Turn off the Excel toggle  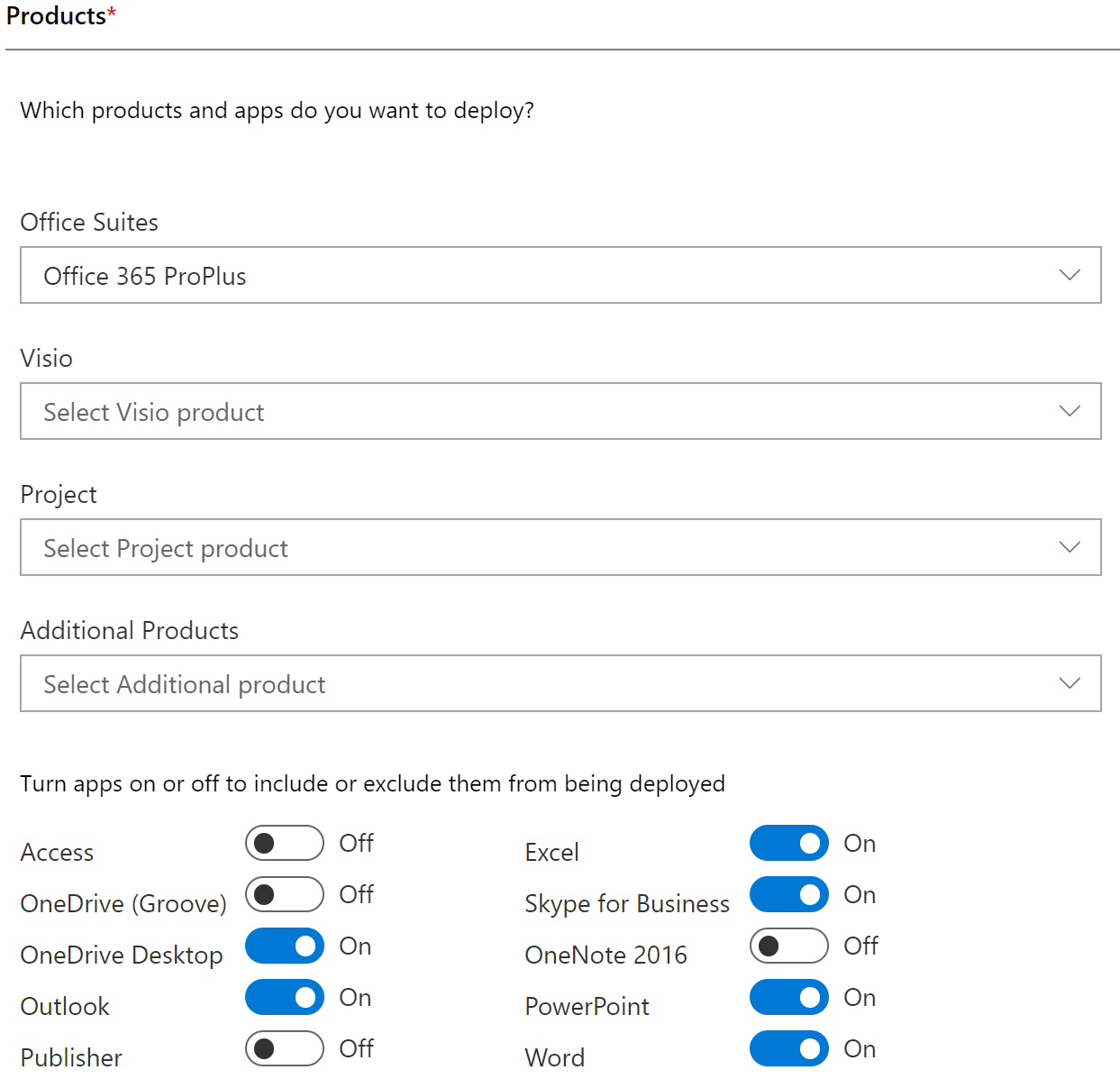point(789,843)
